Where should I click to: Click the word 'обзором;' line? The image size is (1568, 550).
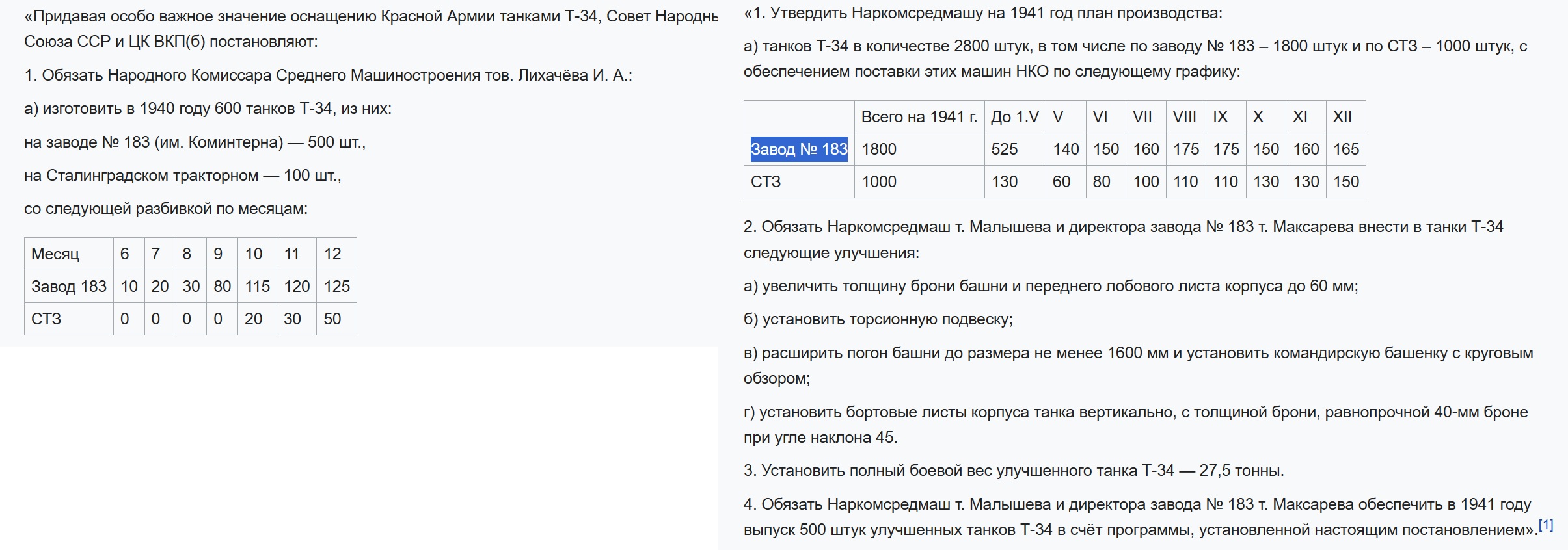point(777,378)
